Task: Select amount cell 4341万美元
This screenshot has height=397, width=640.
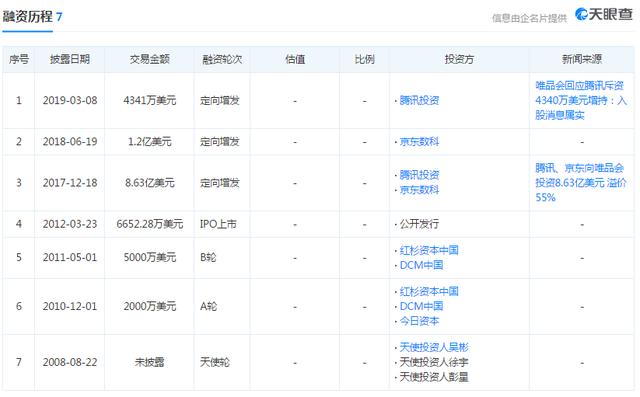Action: click(150, 100)
